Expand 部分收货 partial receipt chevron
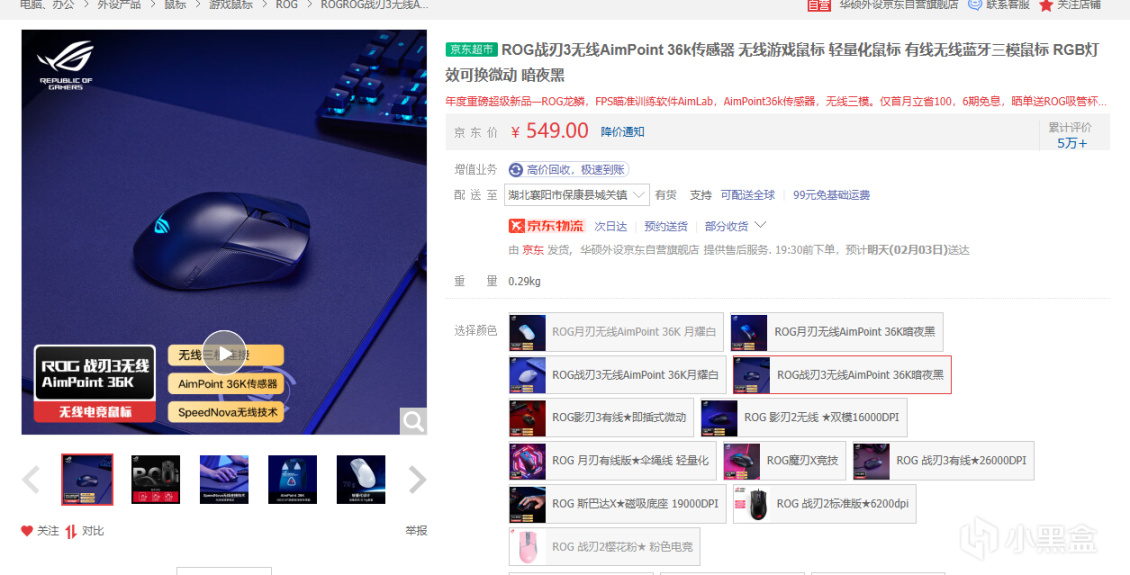This screenshot has height=575, width=1130. tap(760, 226)
